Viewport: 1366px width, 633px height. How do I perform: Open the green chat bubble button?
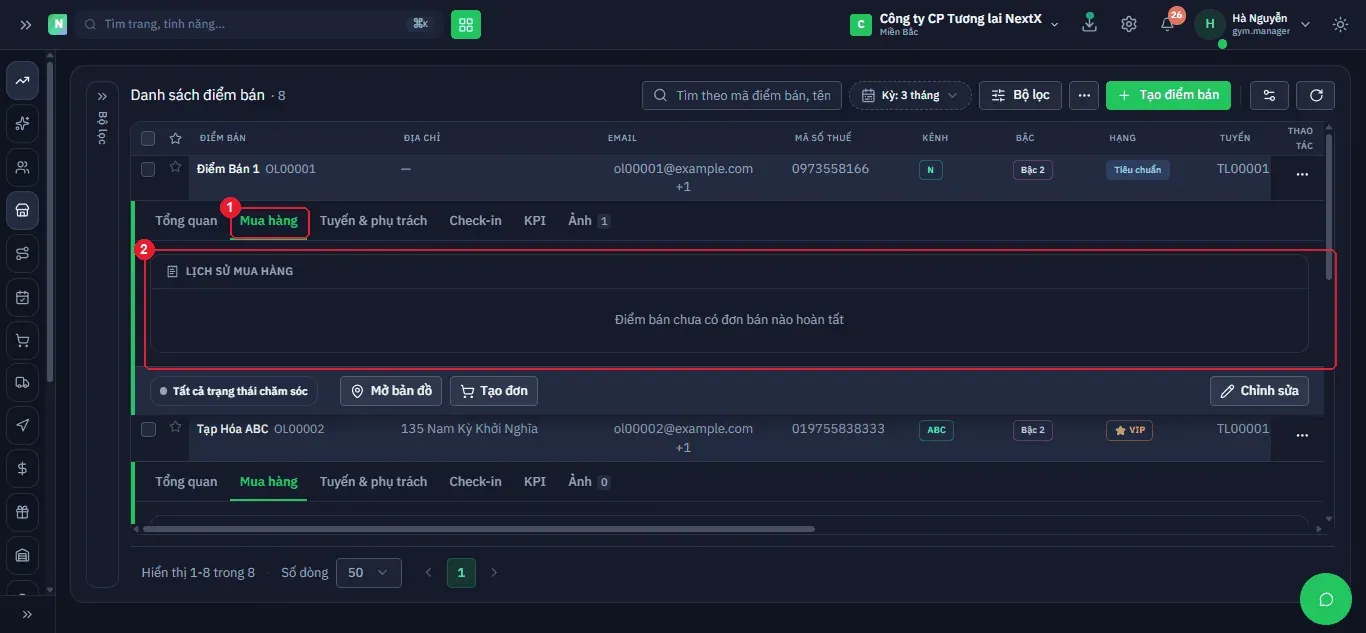pos(1326,599)
